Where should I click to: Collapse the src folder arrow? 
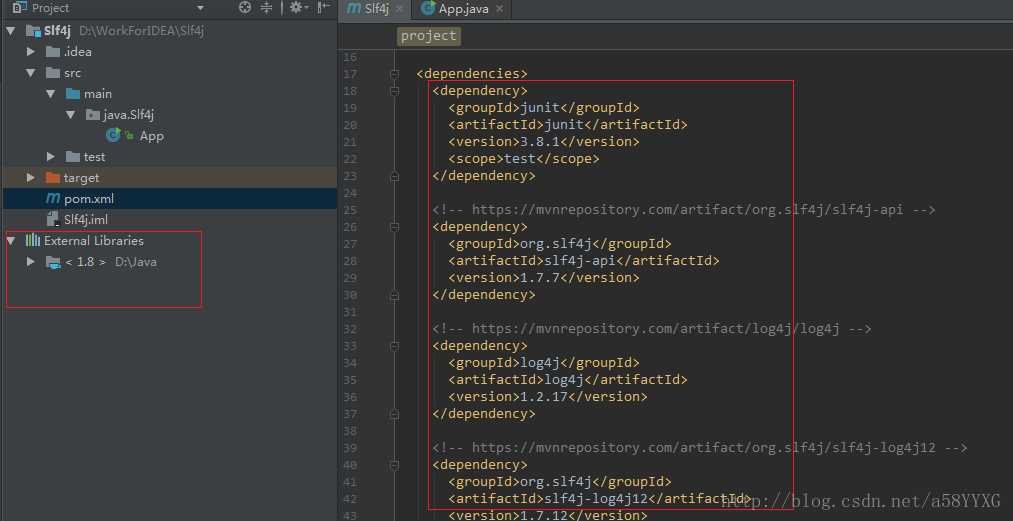coord(30,73)
